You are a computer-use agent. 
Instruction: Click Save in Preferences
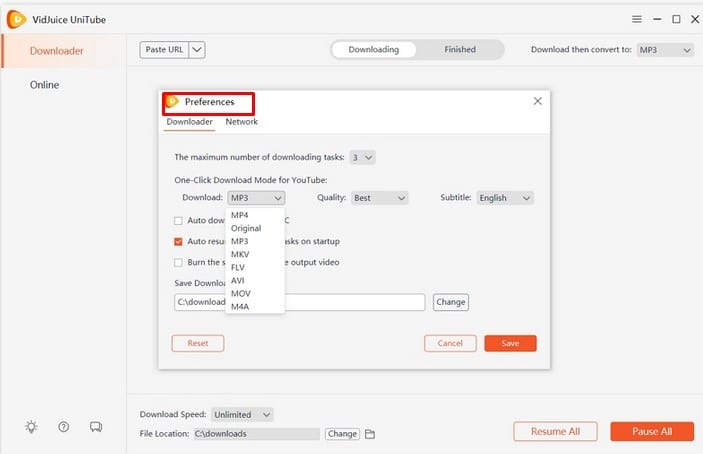tap(510, 343)
